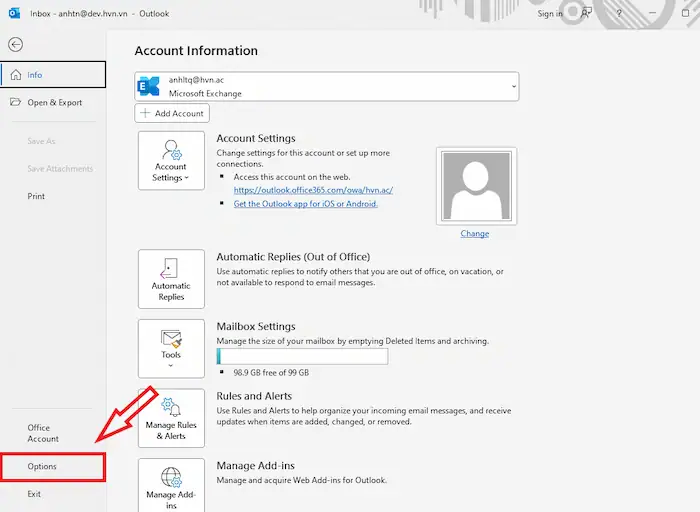Click the Change photo link
Screen dimensions: 700x512
click(x=475, y=233)
